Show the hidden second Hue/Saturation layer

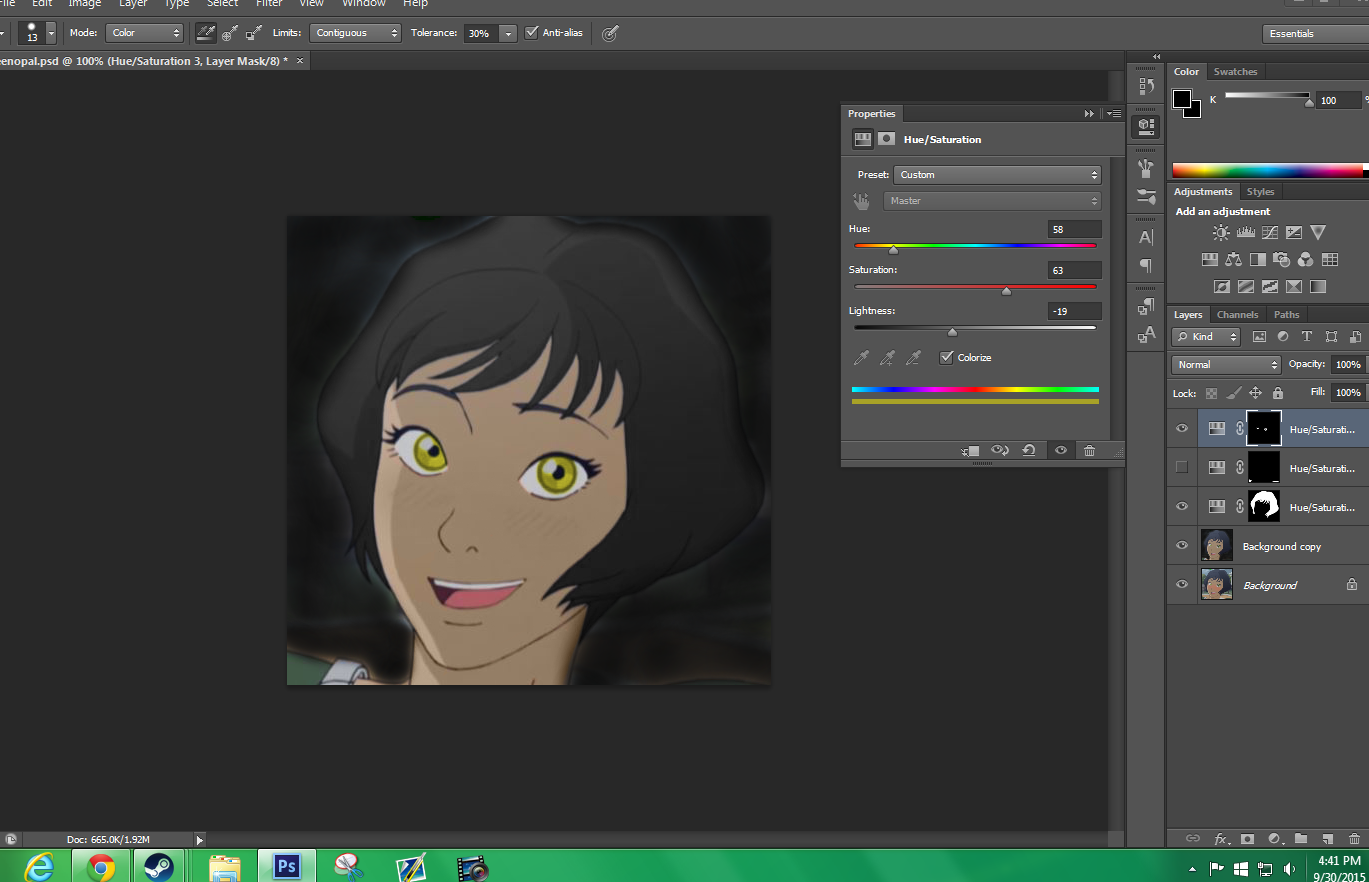click(1182, 467)
